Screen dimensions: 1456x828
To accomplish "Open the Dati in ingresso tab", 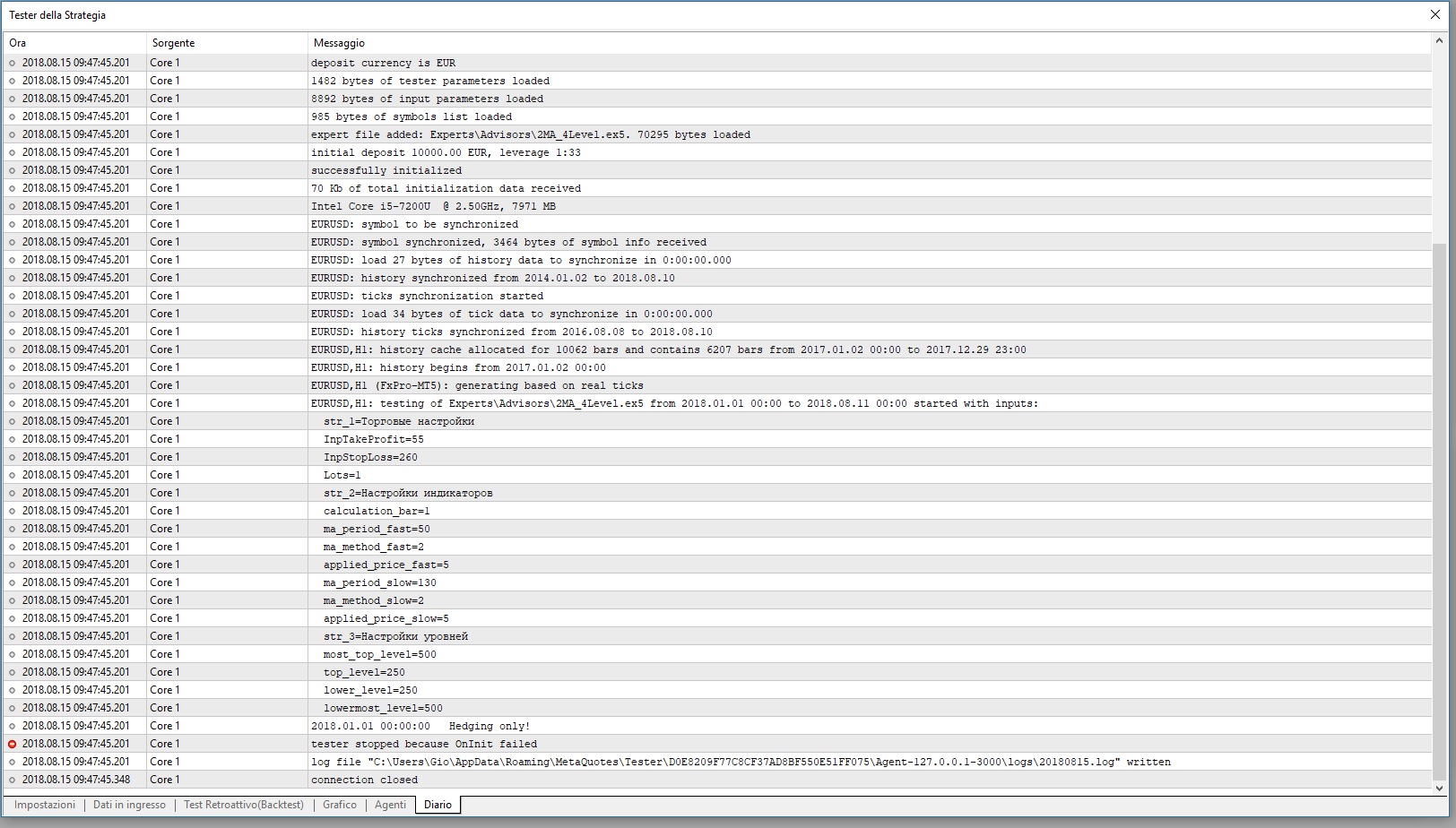I will 129,805.
